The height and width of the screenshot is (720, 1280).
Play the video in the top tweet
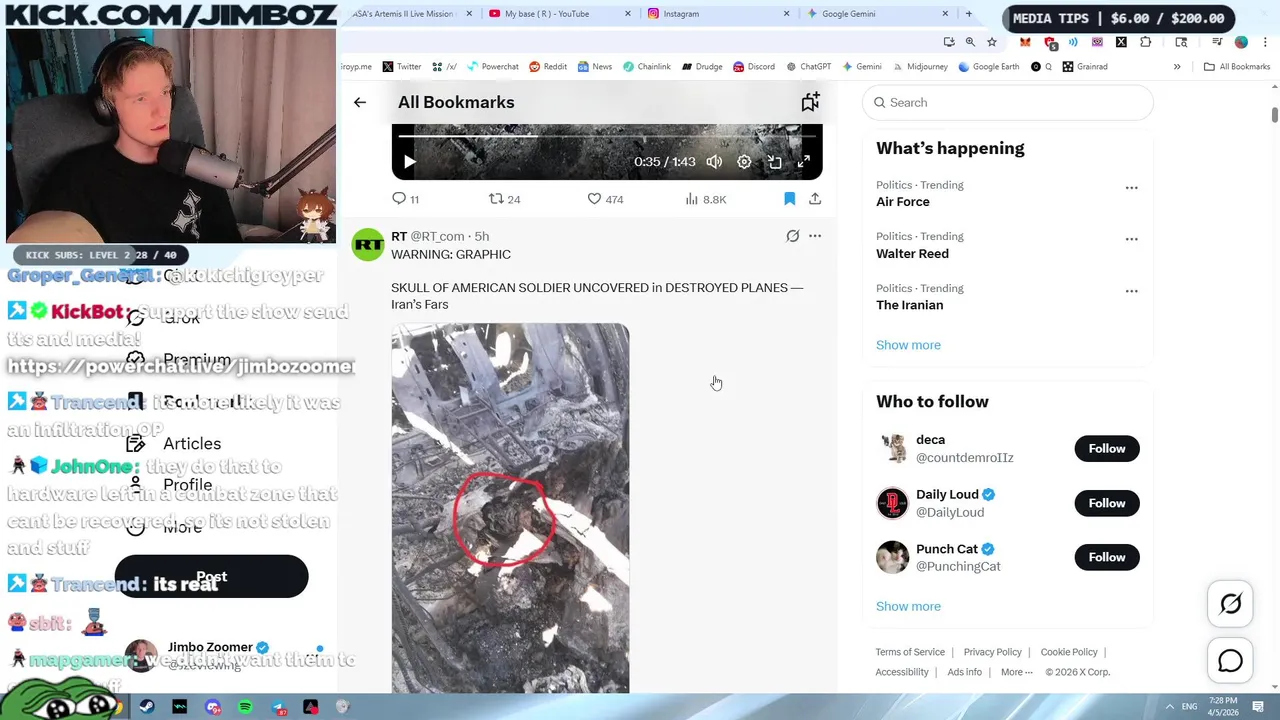[x=409, y=162]
